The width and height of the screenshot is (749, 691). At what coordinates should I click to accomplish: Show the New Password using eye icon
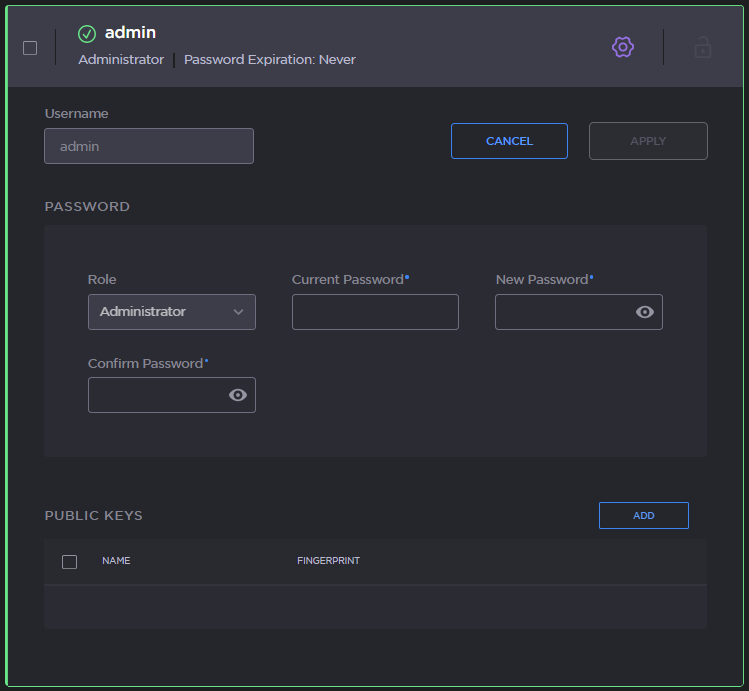645,312
